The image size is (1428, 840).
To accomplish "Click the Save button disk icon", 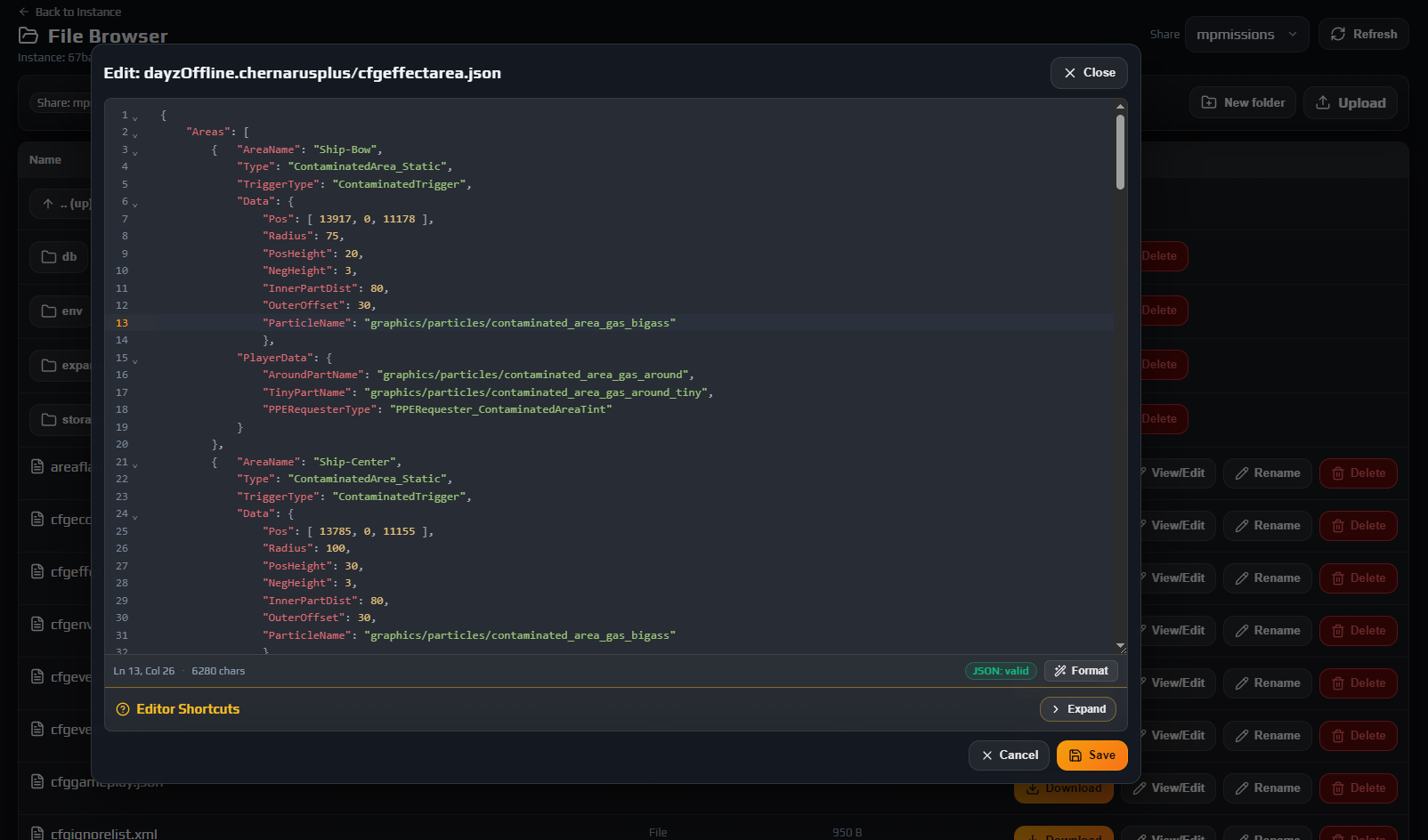I will pos(1075,755).
